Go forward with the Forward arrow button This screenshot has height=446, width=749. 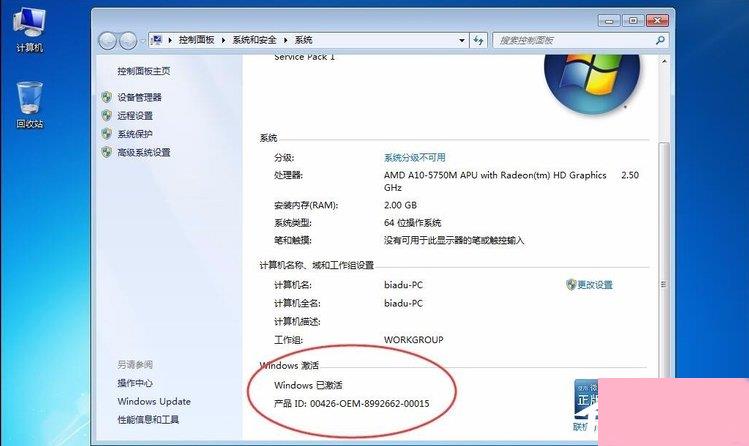click(128, 41)
